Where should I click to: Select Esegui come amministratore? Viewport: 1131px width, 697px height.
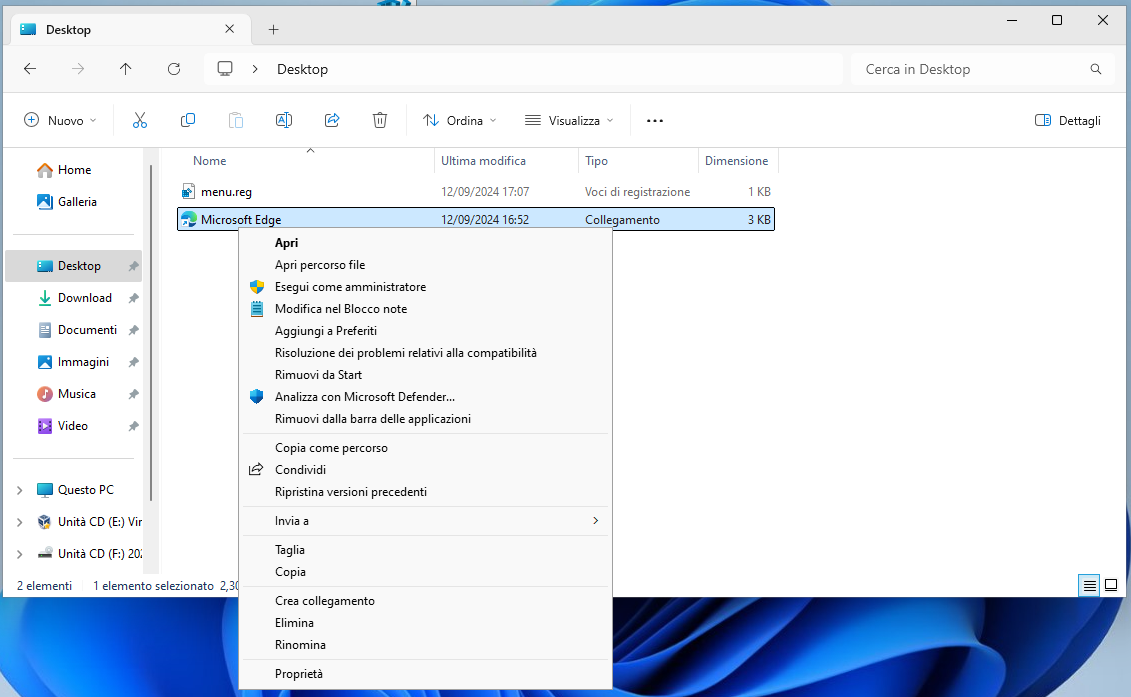pyautogui.click(x=426, y=287)
